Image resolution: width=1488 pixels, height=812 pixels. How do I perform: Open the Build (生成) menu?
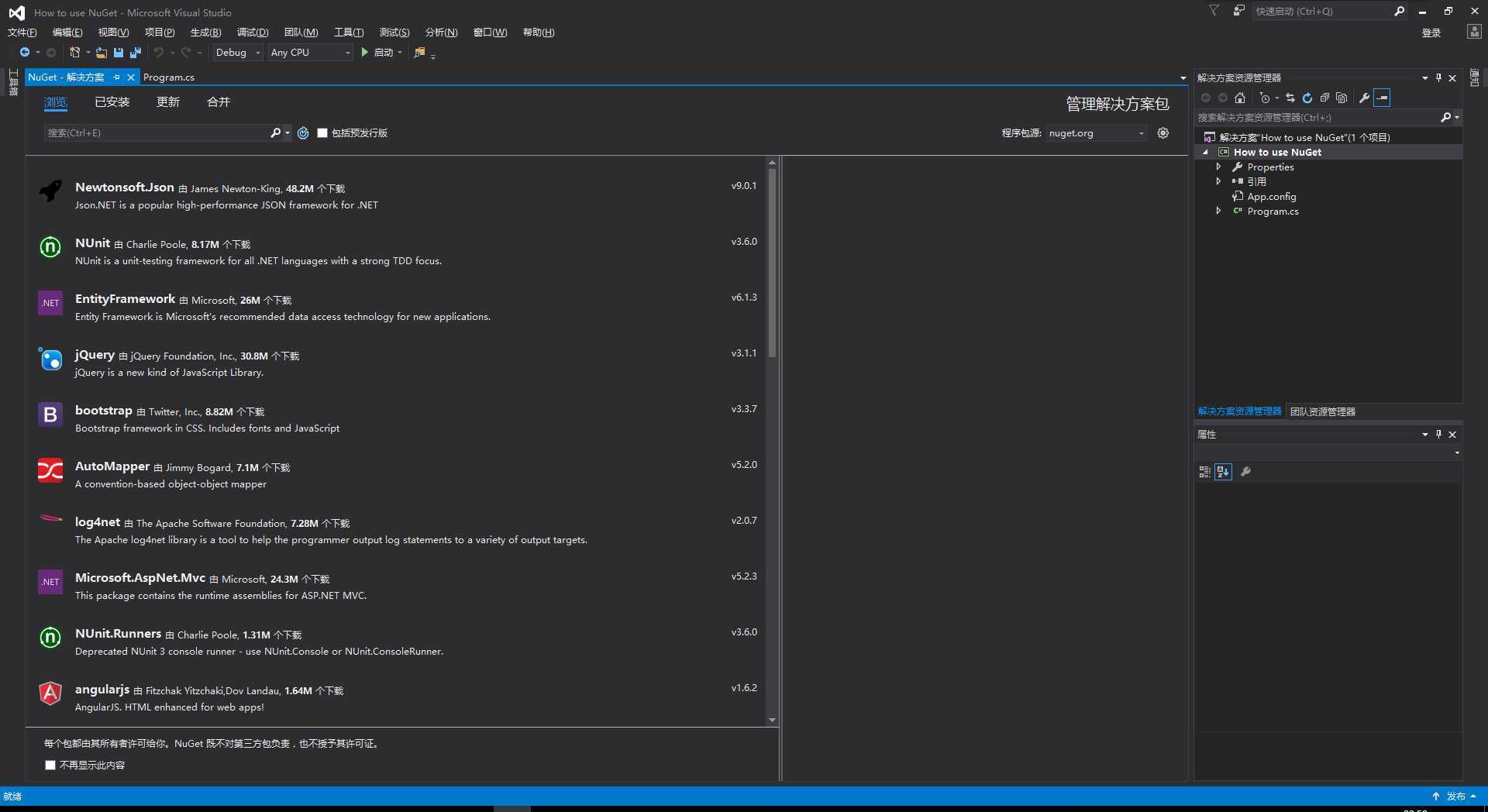205,32
